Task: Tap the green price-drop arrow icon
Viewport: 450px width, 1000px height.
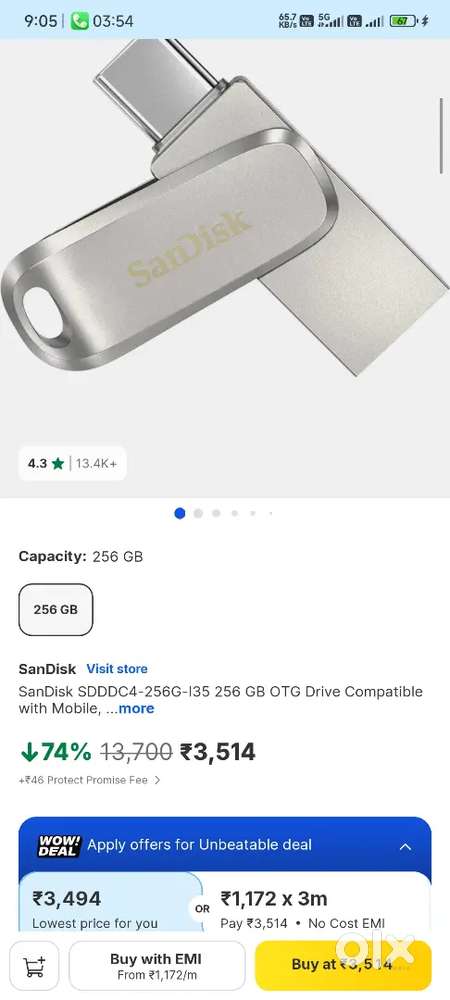Action: 29,753
